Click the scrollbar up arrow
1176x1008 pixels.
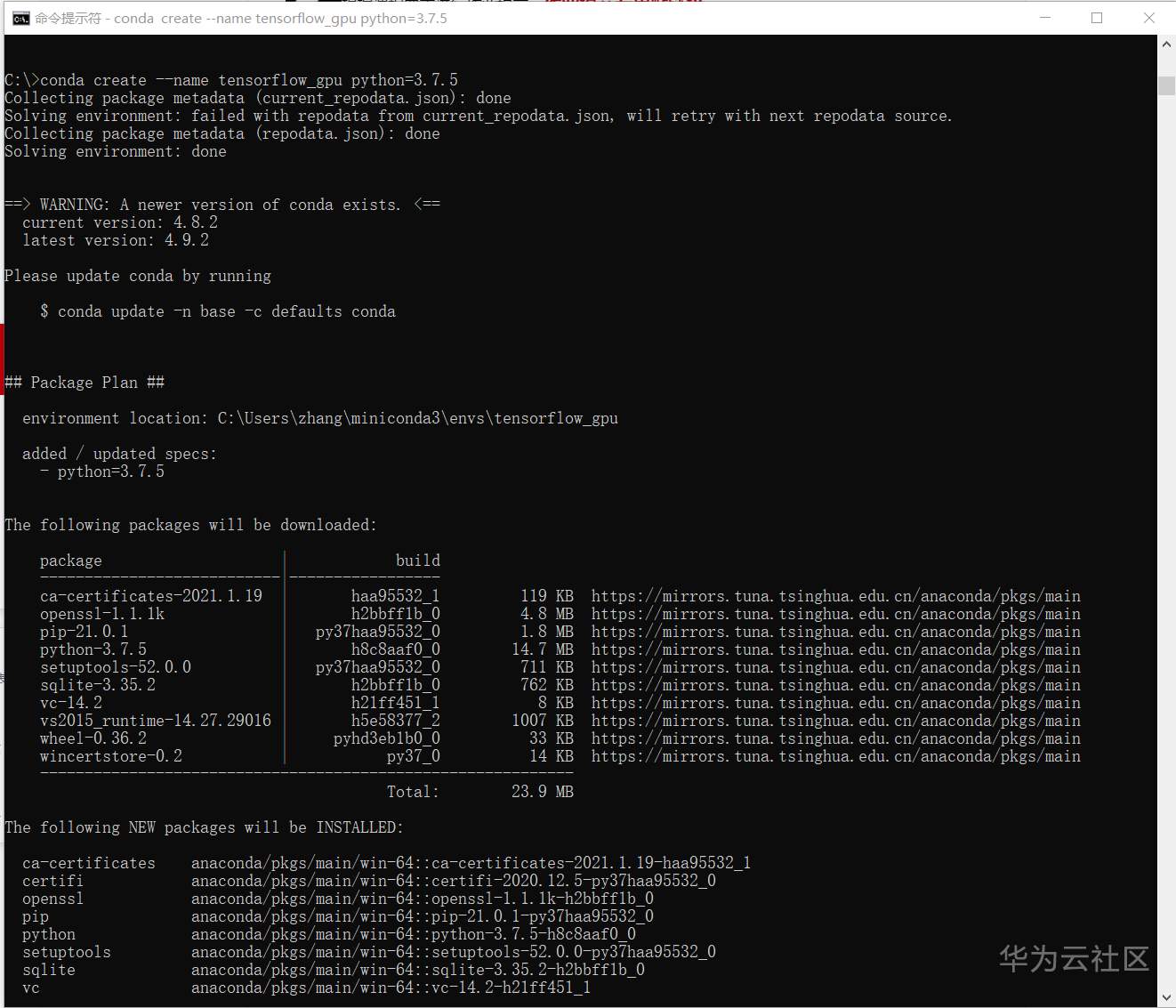1166,44
